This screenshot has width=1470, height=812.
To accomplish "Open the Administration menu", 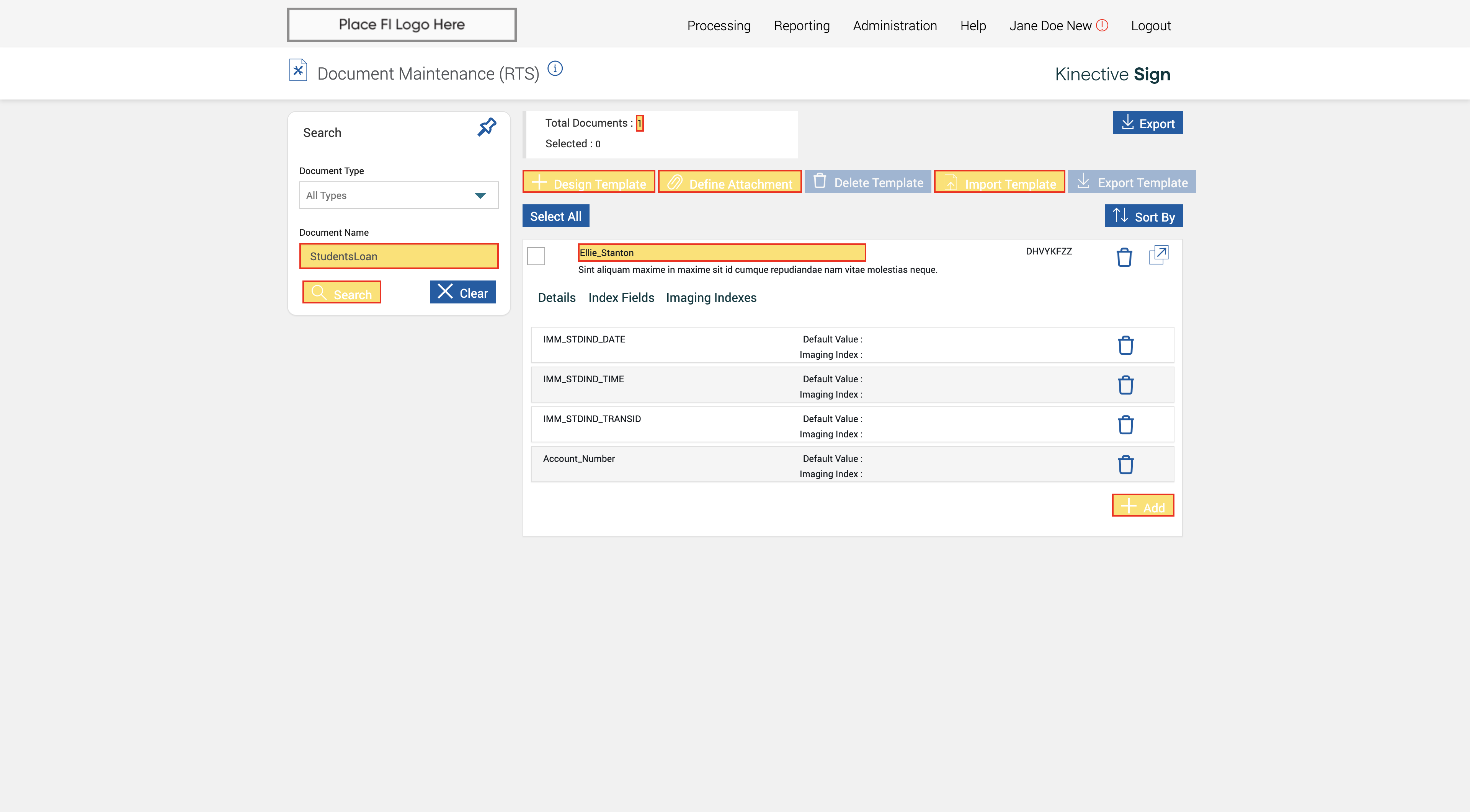I will 894,26.
